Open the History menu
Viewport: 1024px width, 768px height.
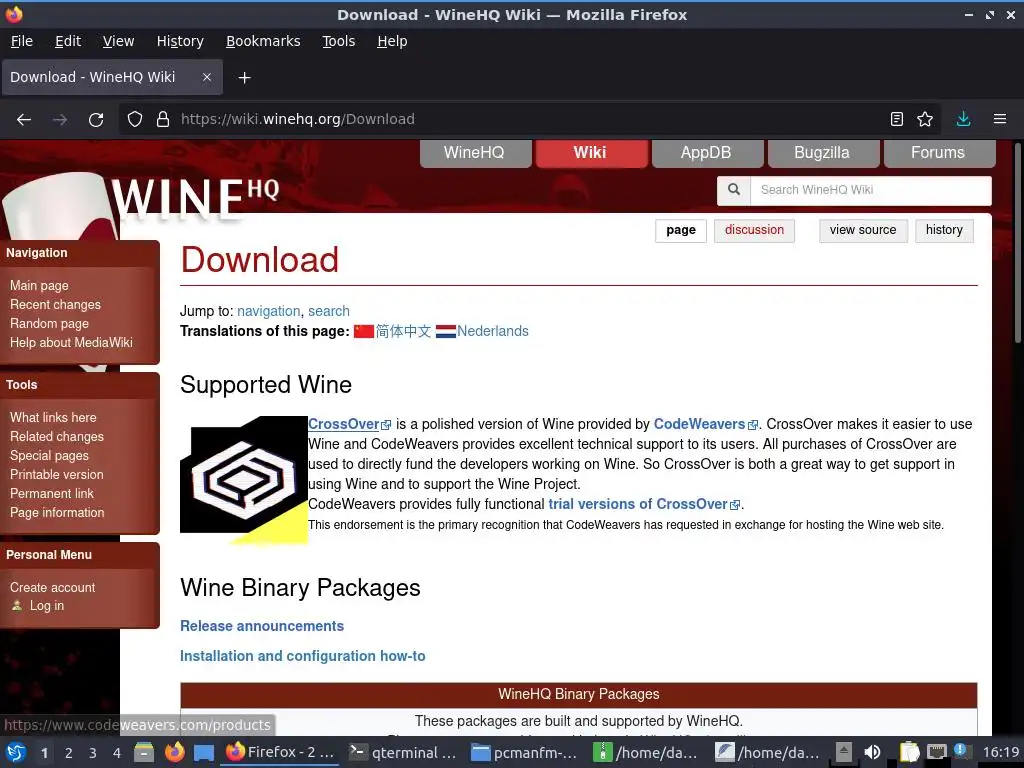coord(180,41)
